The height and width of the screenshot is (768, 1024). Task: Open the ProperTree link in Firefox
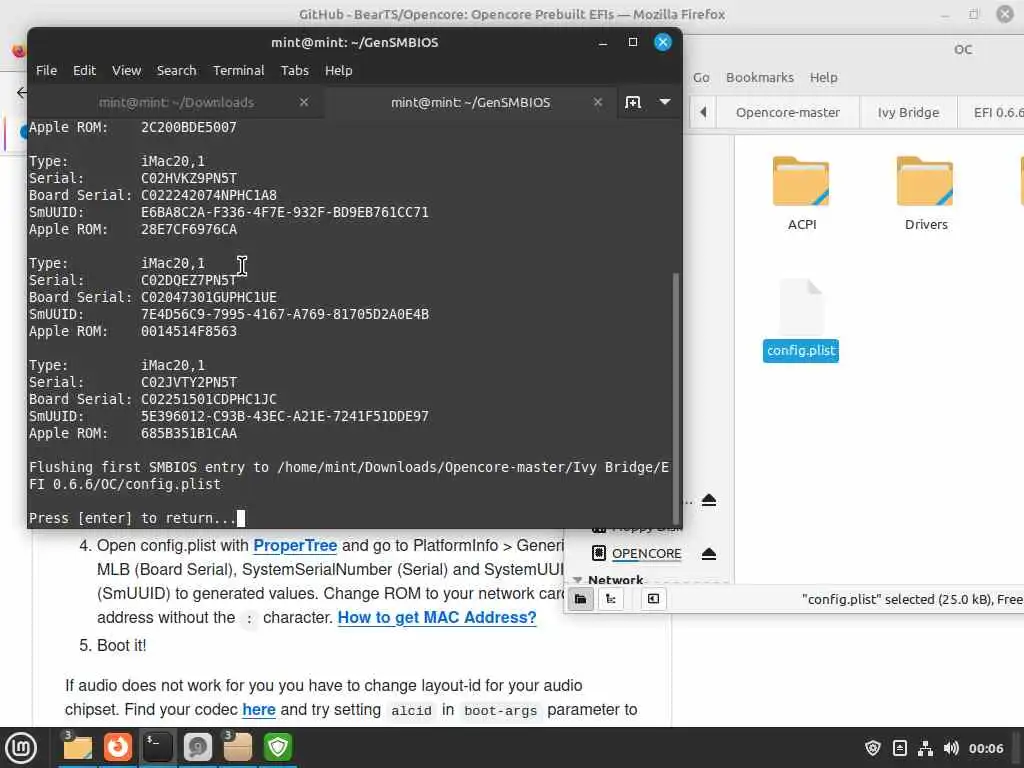pos(295,545)
